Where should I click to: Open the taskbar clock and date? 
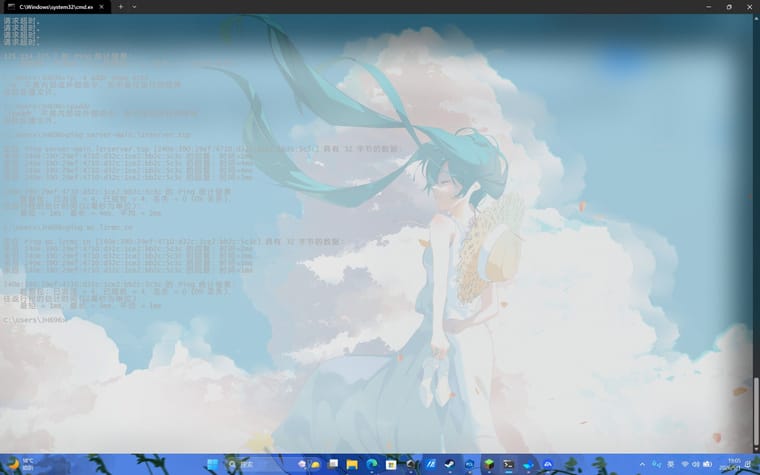[732, 464]
